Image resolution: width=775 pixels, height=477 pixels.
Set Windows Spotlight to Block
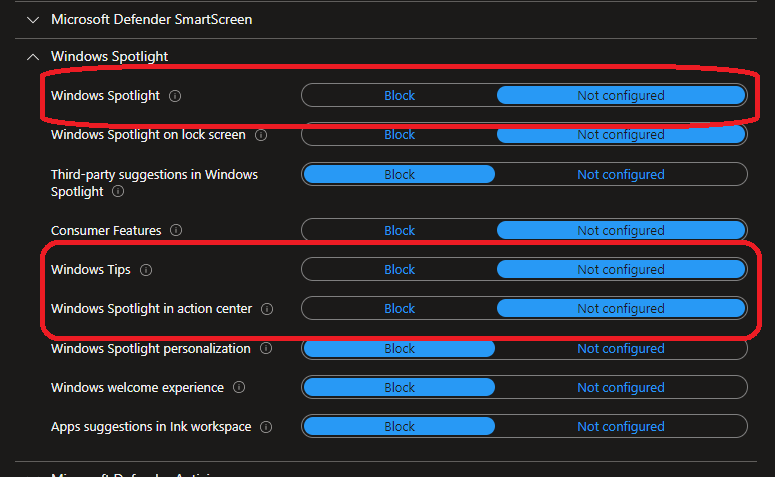tap(399, 96)
